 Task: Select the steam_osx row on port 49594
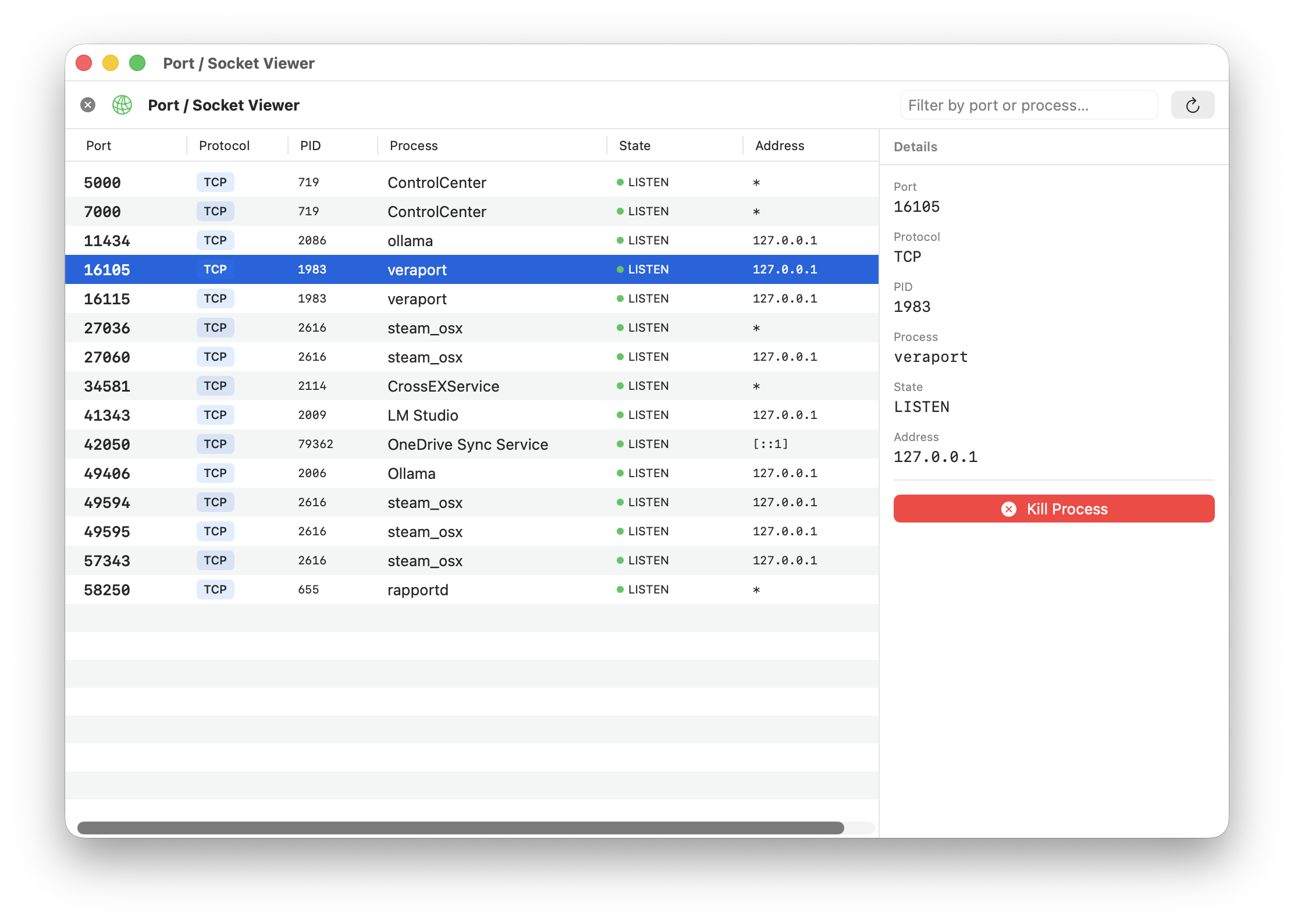coord(472,502)
